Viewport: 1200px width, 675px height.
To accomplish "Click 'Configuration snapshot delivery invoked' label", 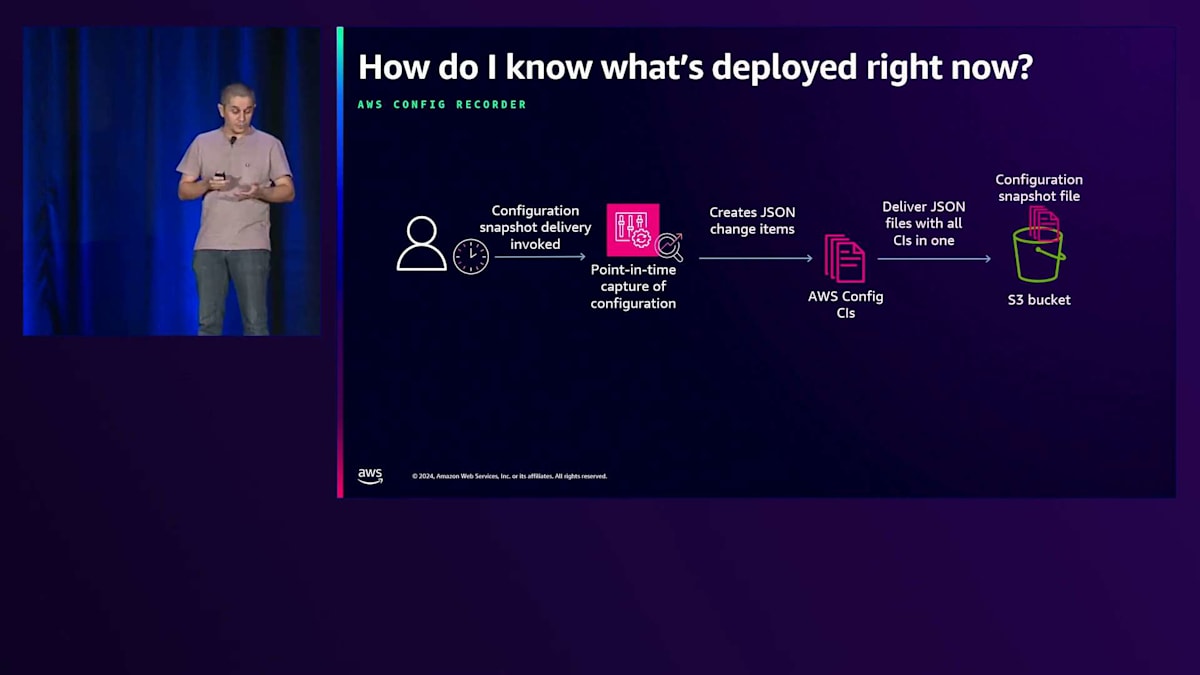I will click(535, 227).
